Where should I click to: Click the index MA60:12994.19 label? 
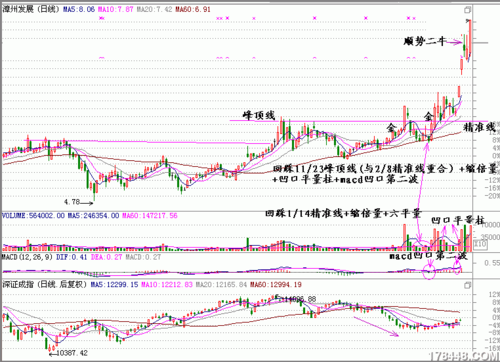[276, 285]
